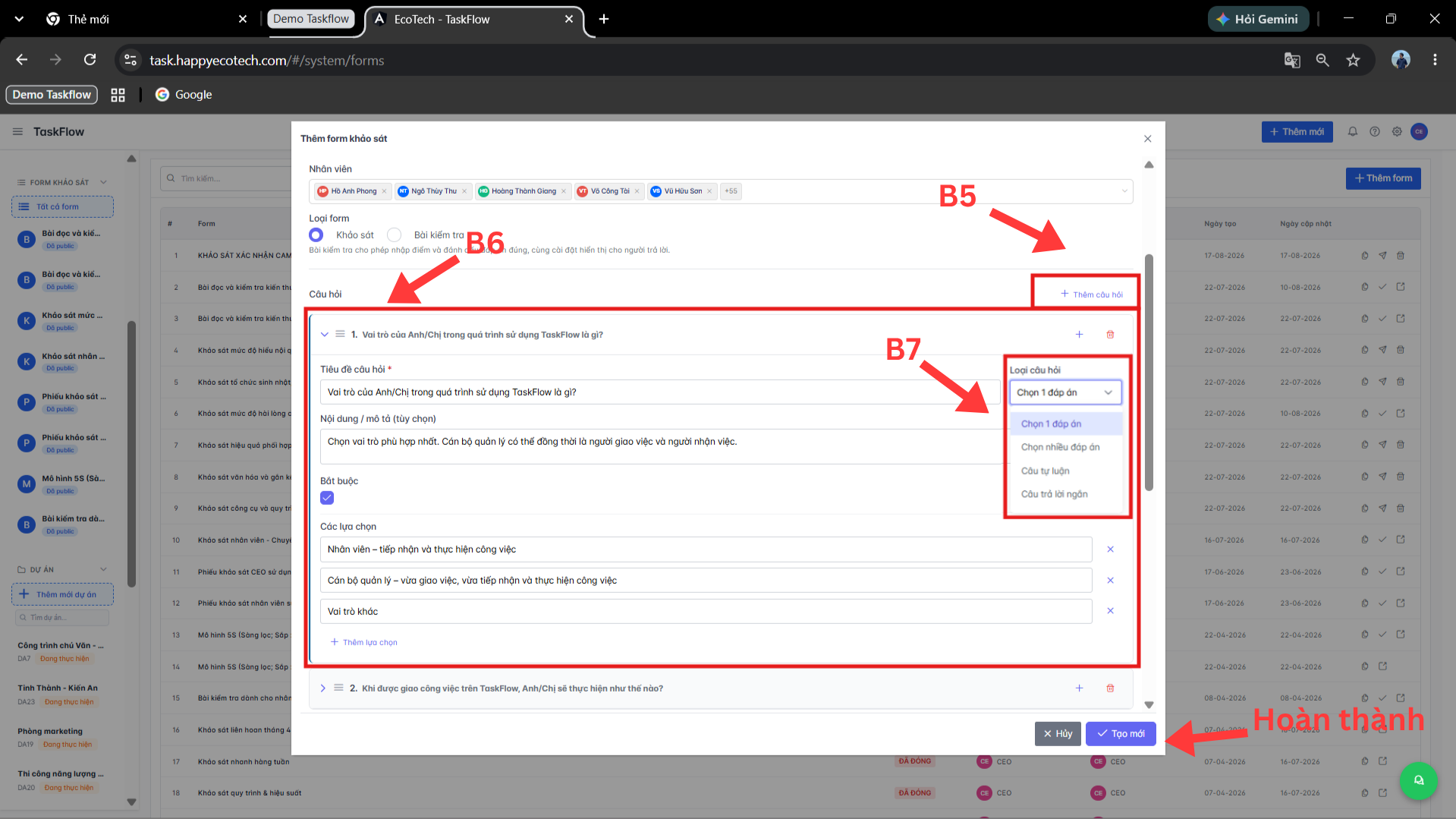Select Tất cả form in sidebar
The height and width of the screenshot is (819, 1456).
click(x=62, y=206)
